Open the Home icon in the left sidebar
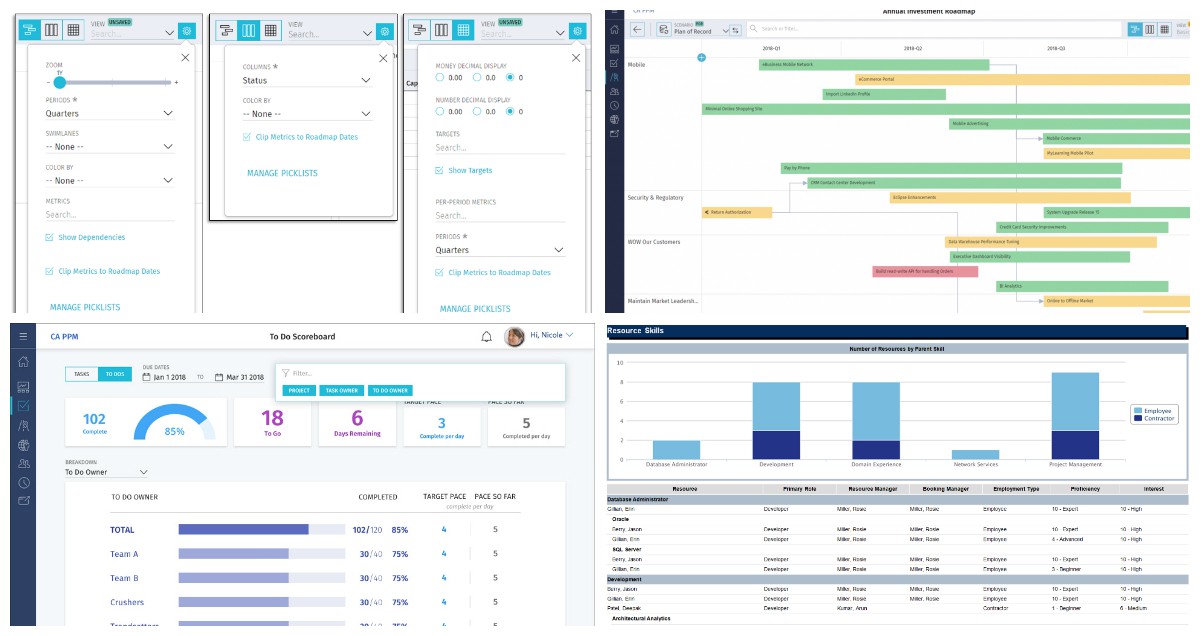 (x=22, y=362)
